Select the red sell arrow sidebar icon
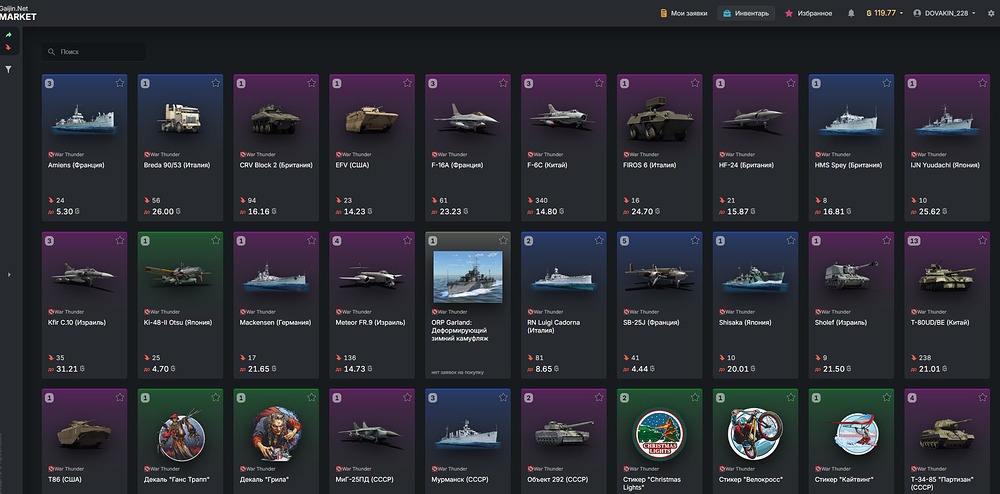Image resolution: width=1000 pixels, height=494 pixels. 8,47
